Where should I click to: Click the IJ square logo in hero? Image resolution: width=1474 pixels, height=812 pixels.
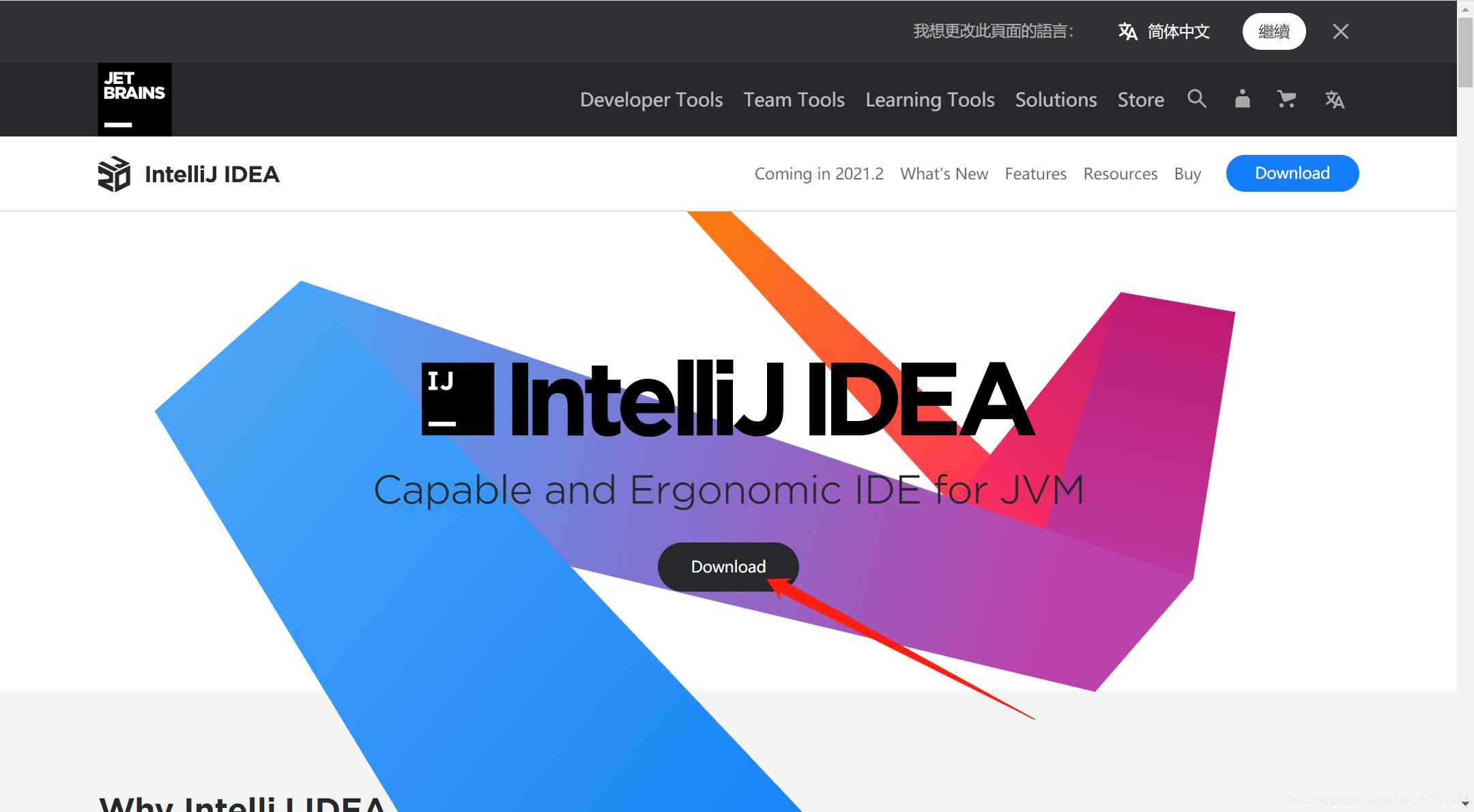point(458,399)
